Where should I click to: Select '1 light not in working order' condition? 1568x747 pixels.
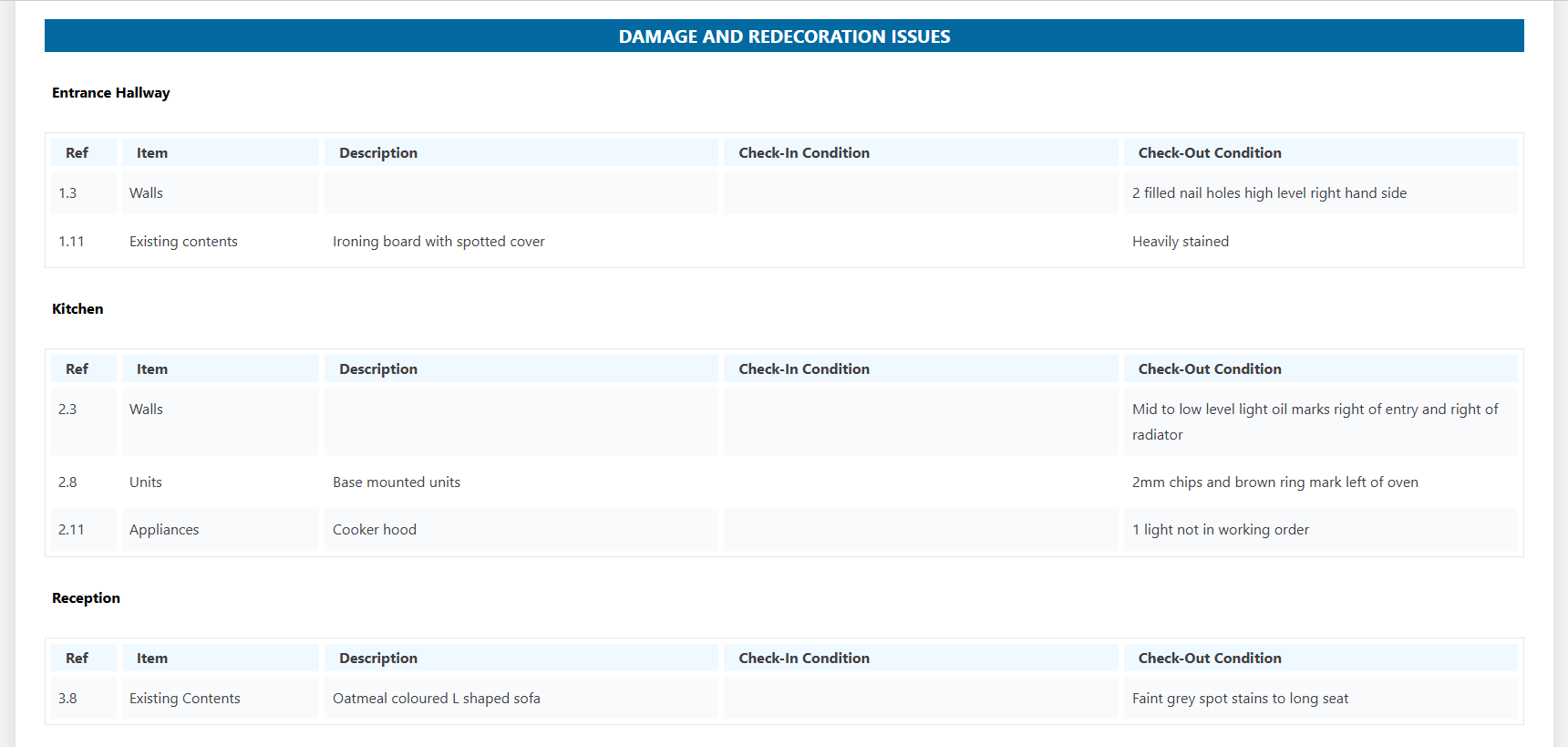point(1221,530)
